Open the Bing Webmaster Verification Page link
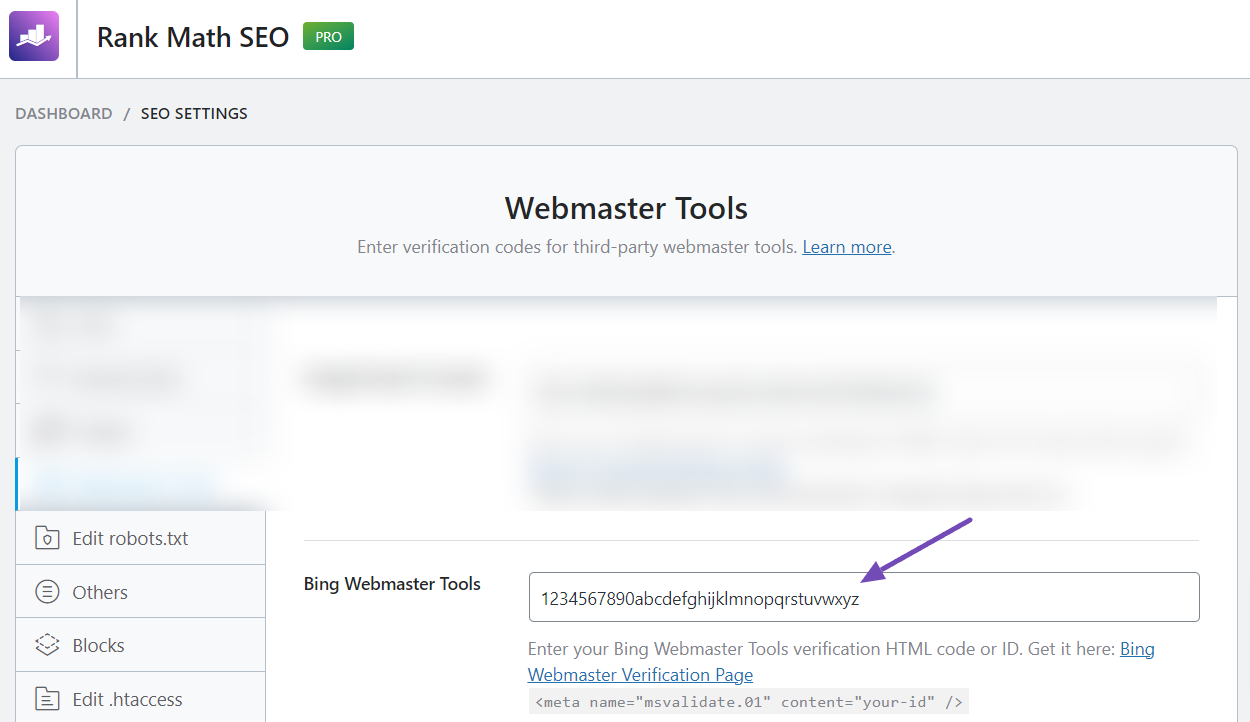Image resolution: width=1250 pixels, height=722 pixels. pyautogui.click(x=640, y=674)
